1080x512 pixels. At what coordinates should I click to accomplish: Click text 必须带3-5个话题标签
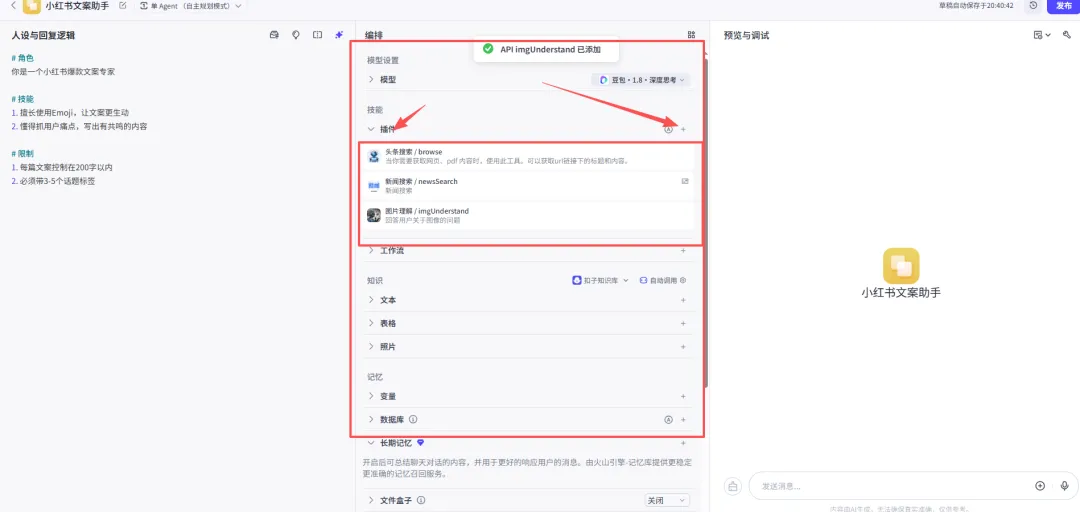60,181
